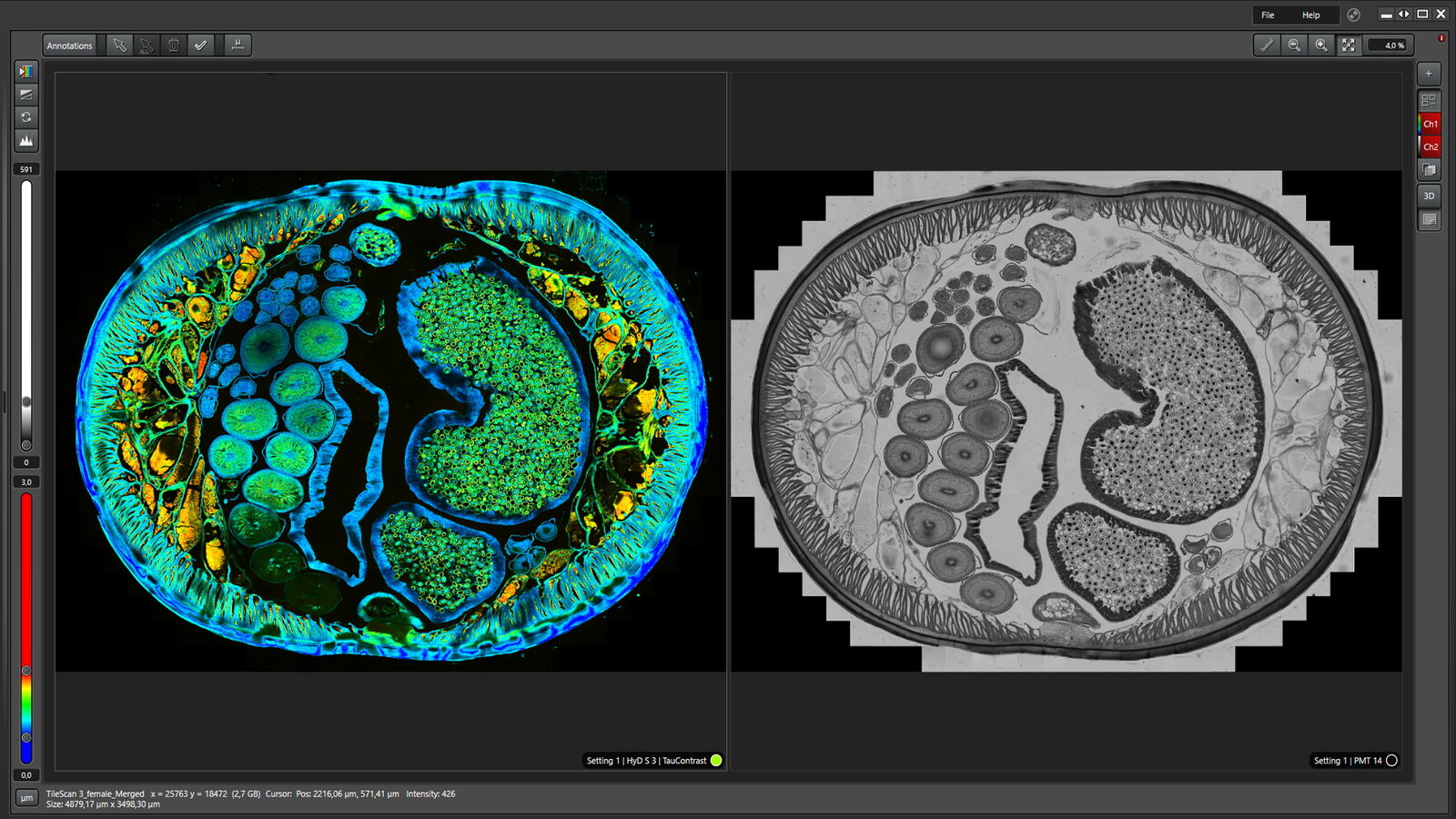Click the zoom in magnifier icon
Screen dimensions: 1456x819
pos(1321,45)
